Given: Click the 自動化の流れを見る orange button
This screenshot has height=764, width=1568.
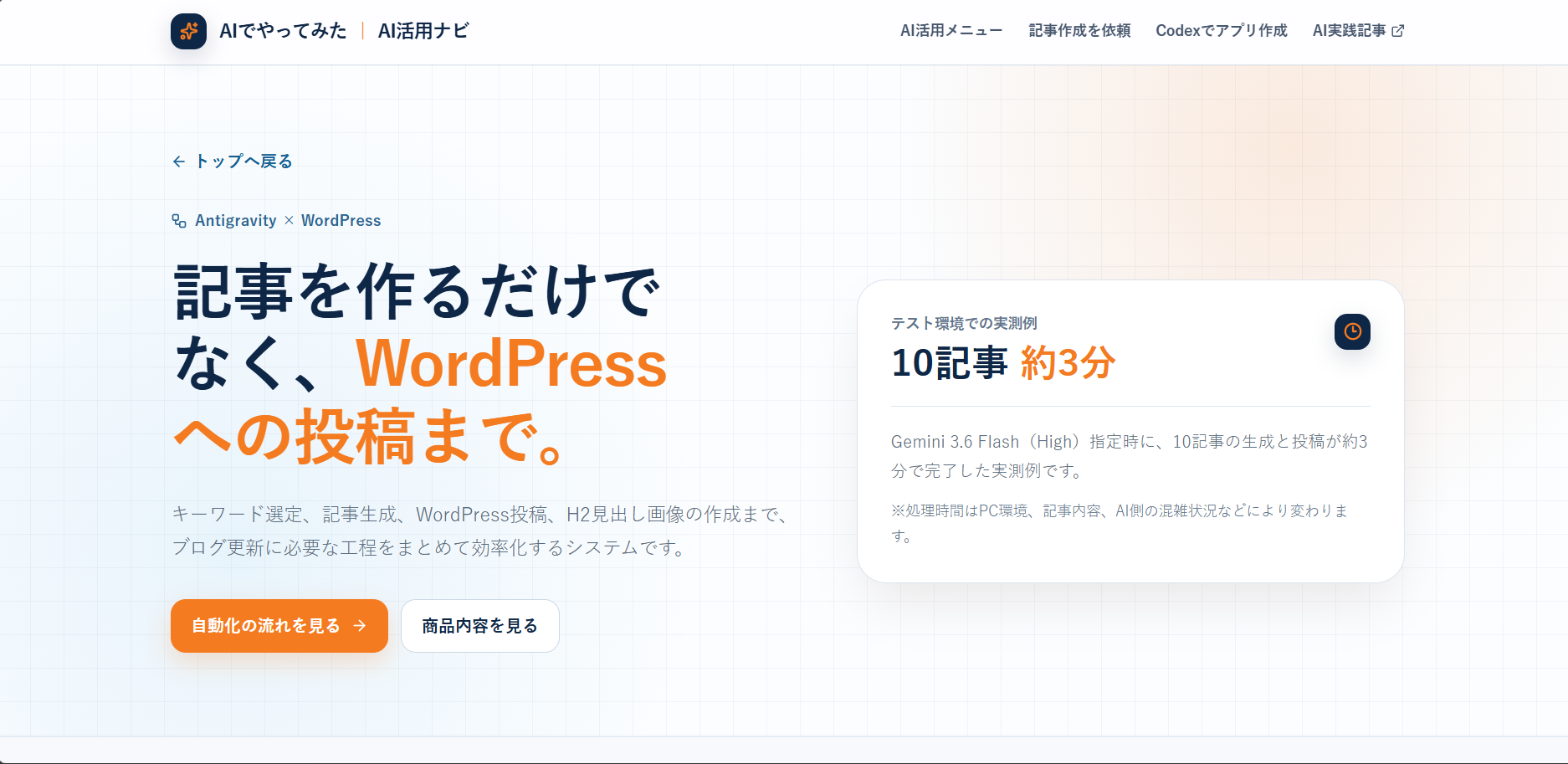Looking at the screenshot, I should tap(279, 626).
